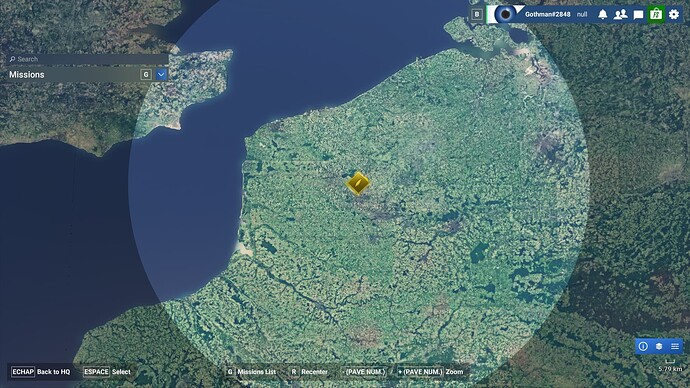690x388 pixels.
Task: Open the Gothman#2848 profile avatar
Action: pos(505,15)
